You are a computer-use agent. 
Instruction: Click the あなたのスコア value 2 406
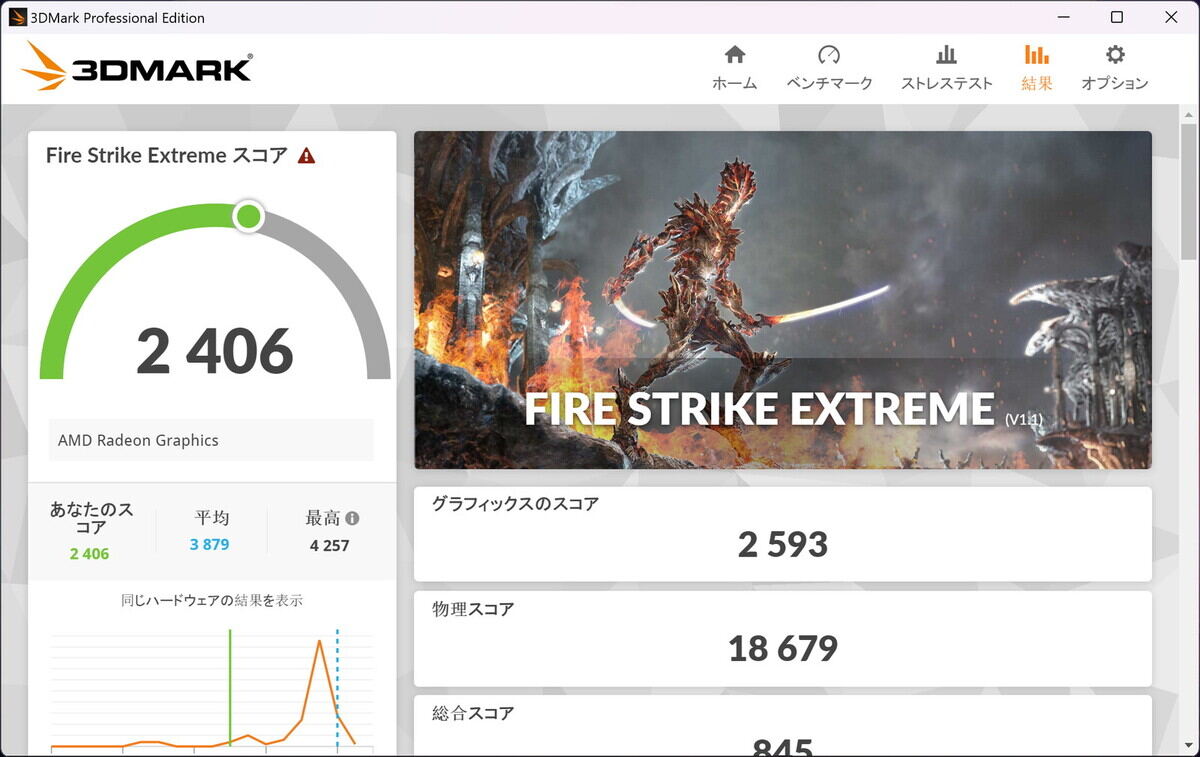pyautogui.click(x=90, y=554)
